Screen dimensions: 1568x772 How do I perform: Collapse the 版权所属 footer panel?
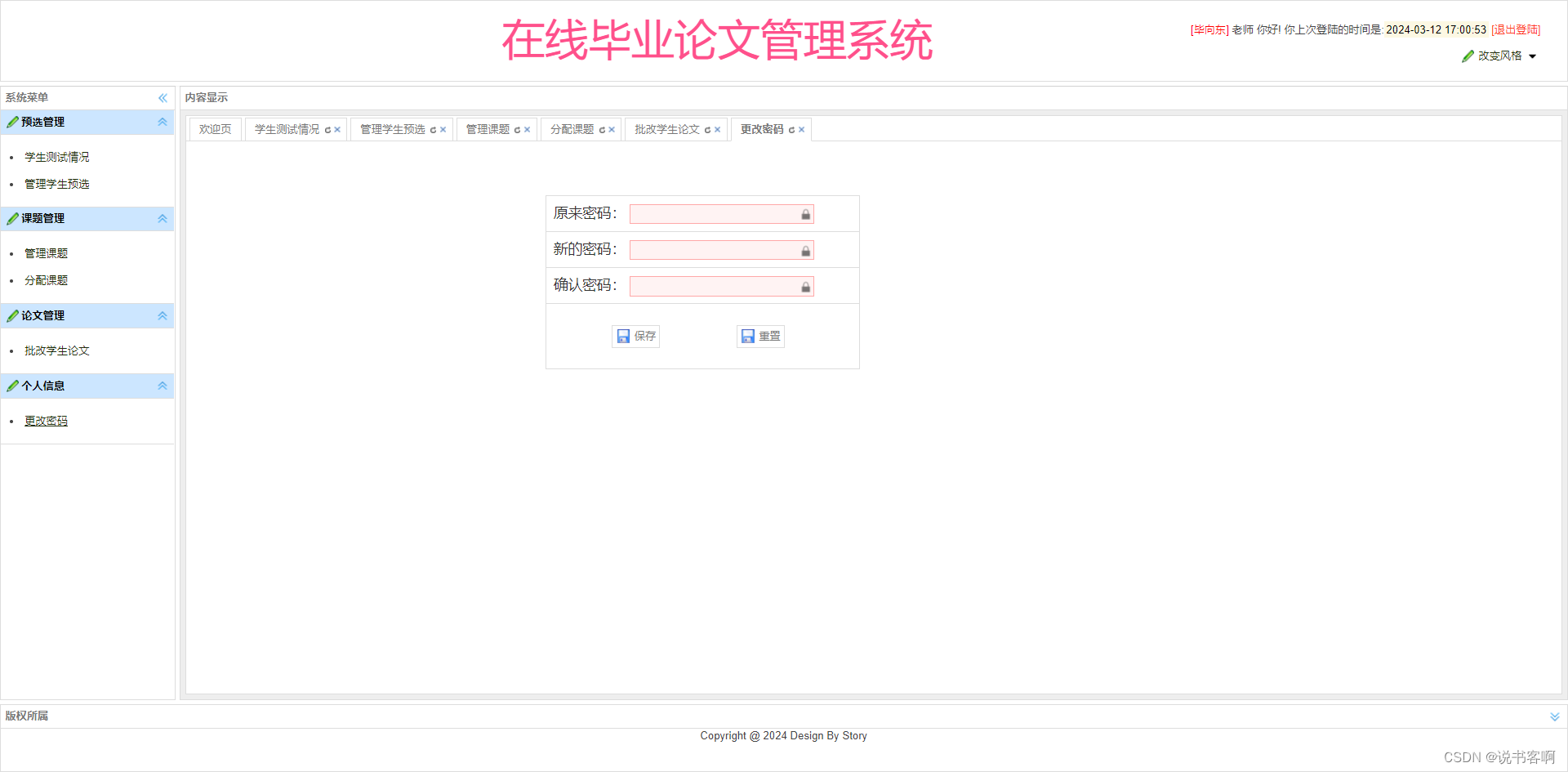1555,716
